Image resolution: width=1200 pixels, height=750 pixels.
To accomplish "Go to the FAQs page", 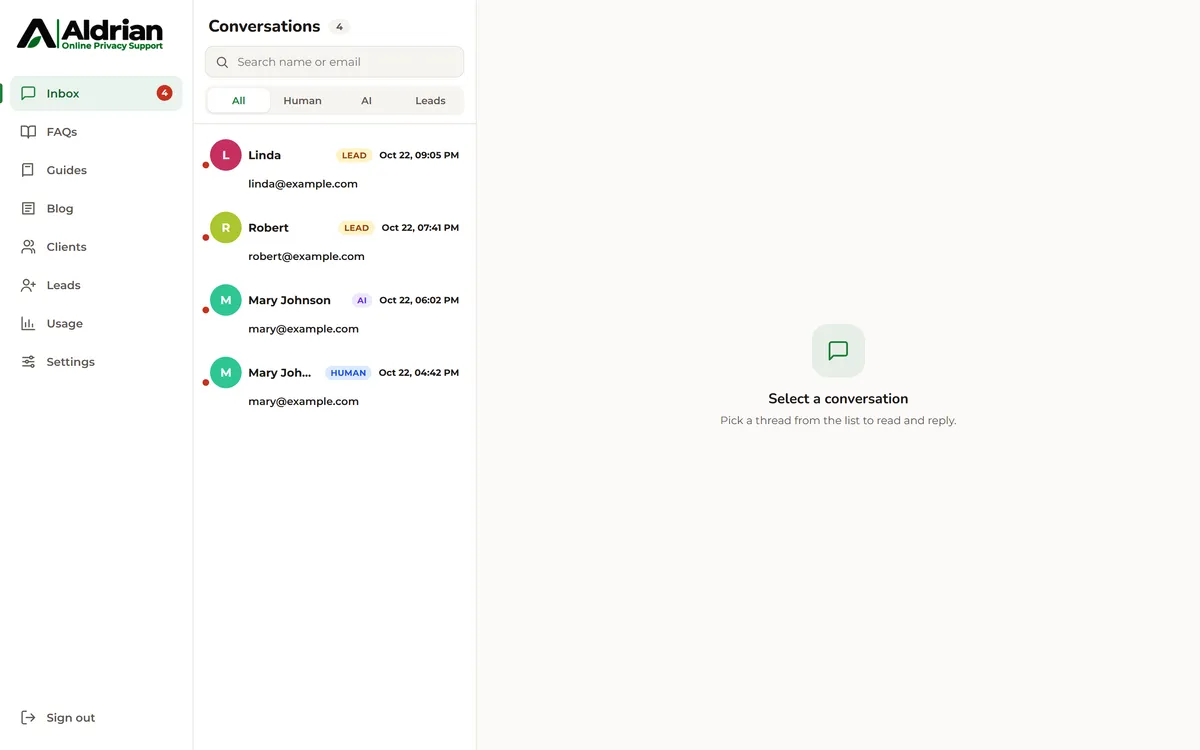I will point(96,132).
